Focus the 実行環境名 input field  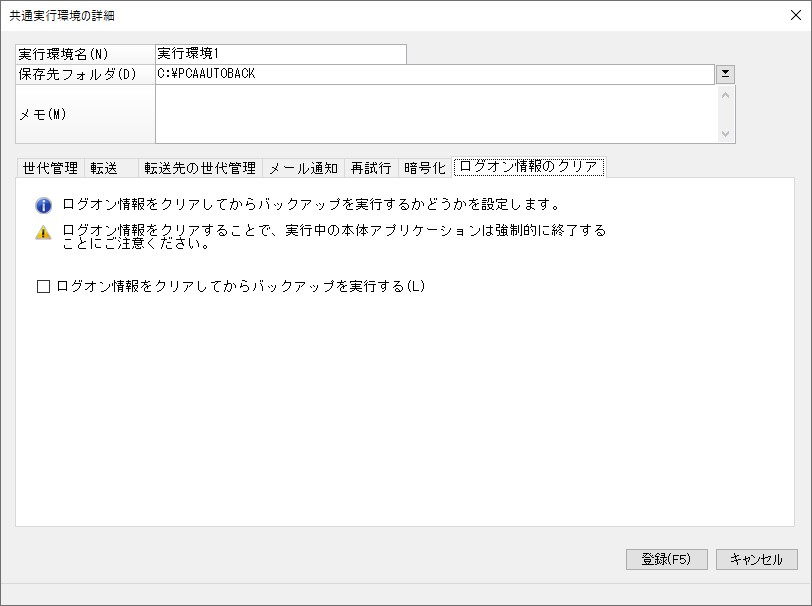click(x=281, y=54)
